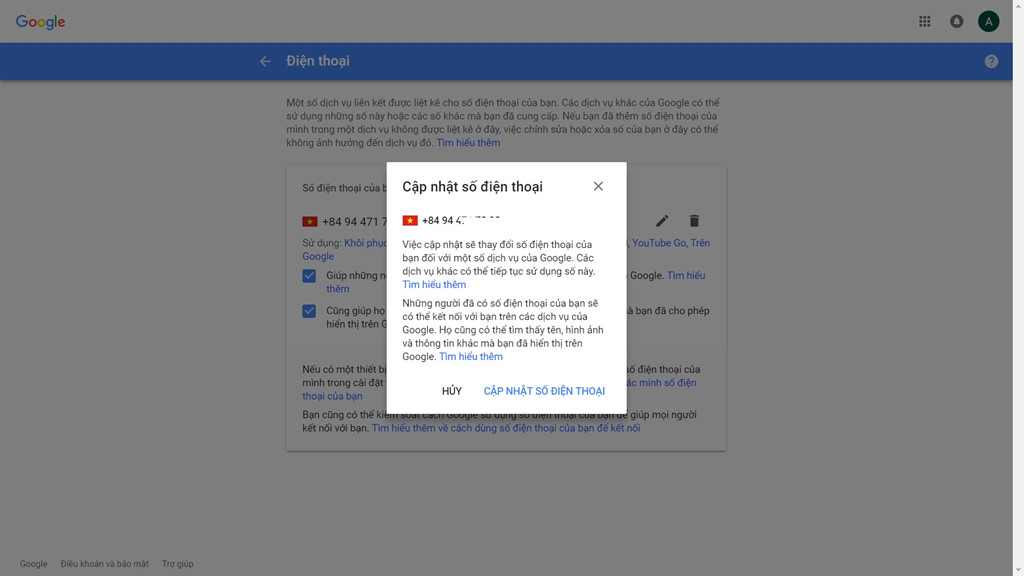The height and width of the screenshot is (576, 1024).
Task: Click Tìm hiểu thêm in the intro paragraph
Action: click(467, 142)
